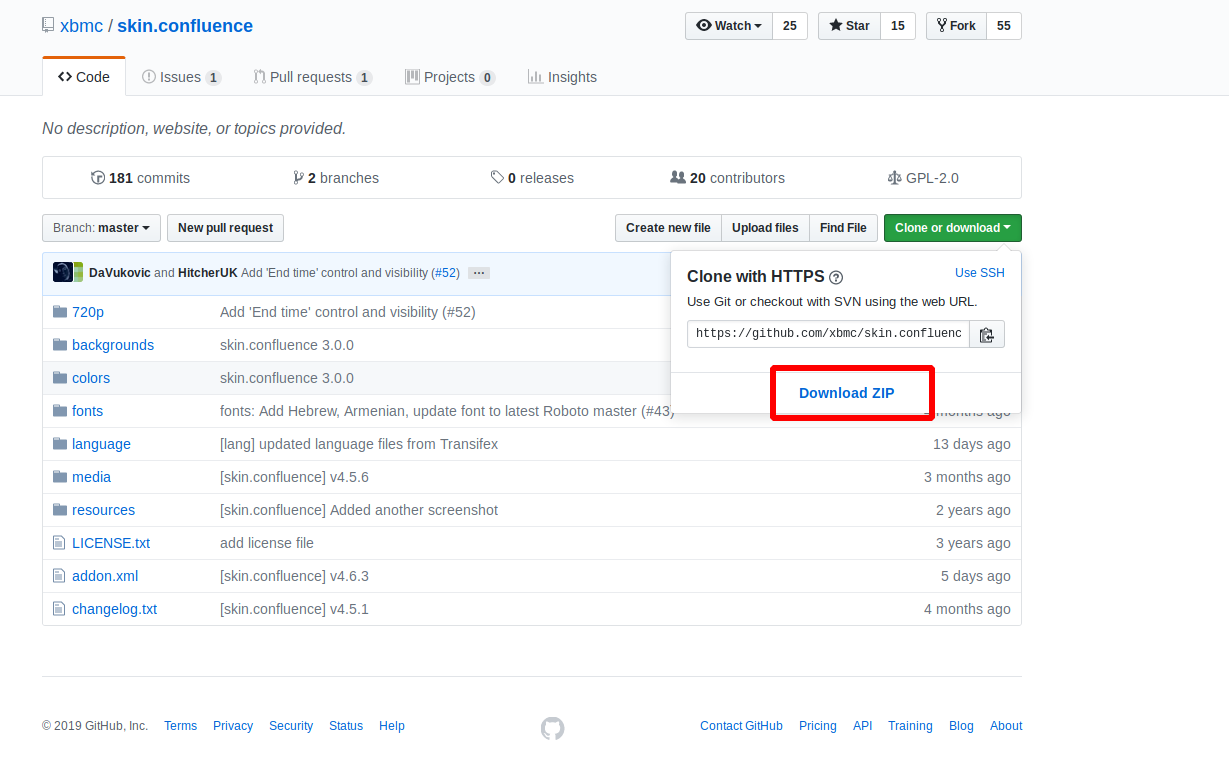Open the Issues tab
Screen dimensions: 1229x767
[x=182, y=77]
